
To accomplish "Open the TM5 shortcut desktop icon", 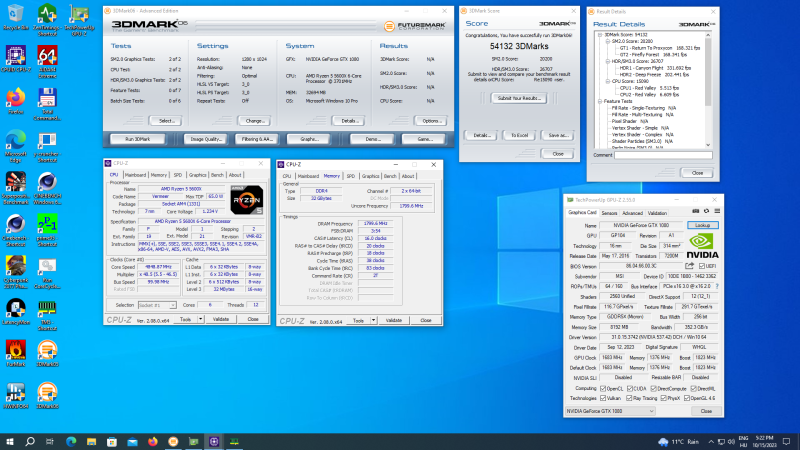I will [47, 315].
